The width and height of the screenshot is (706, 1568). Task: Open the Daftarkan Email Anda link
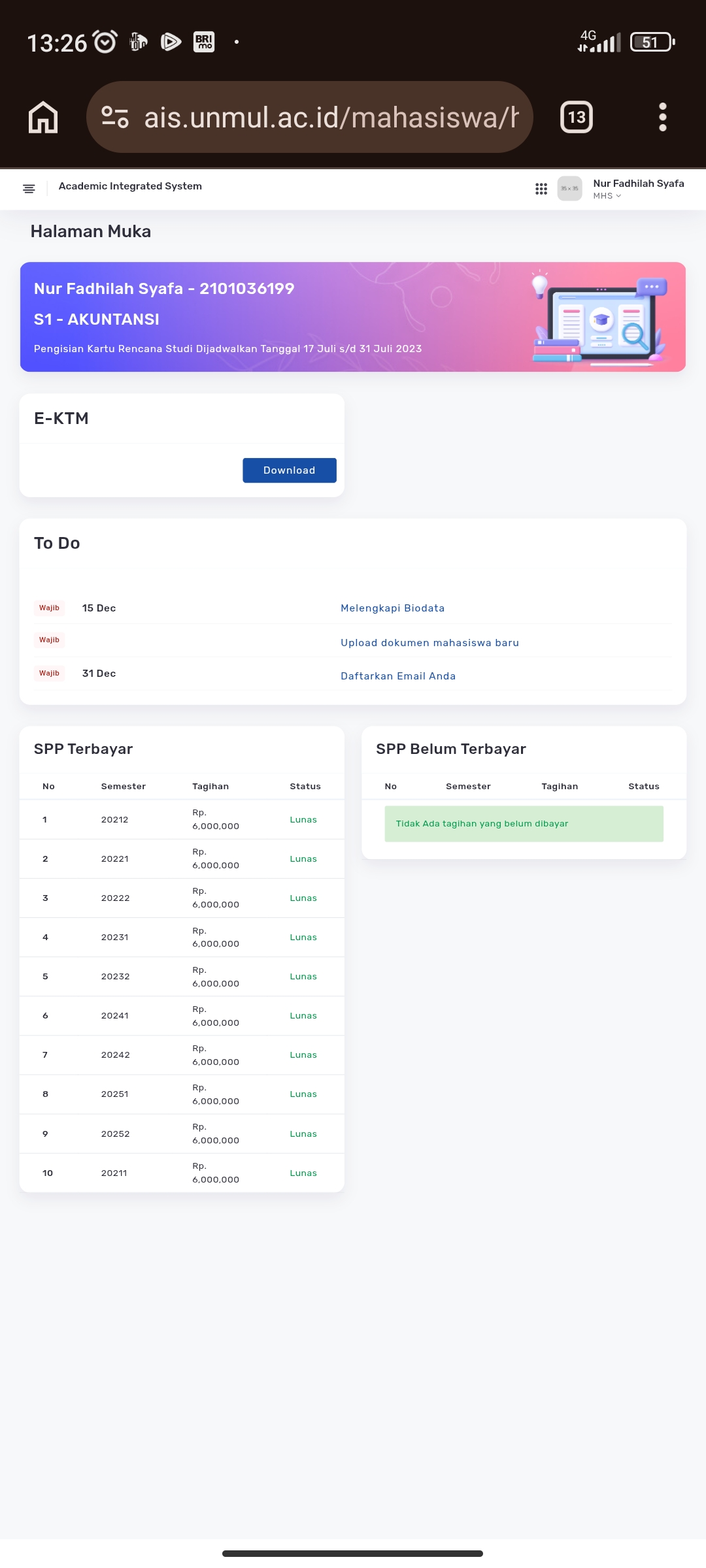397,676
